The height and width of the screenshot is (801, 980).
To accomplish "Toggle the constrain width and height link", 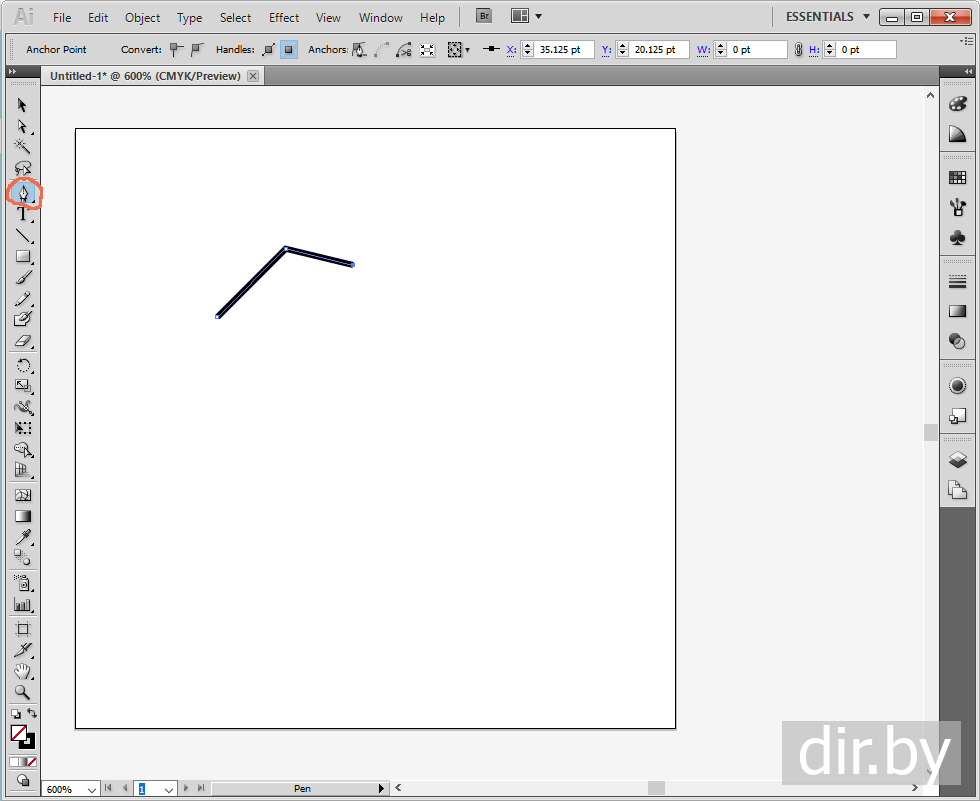I will coord(798,49).
